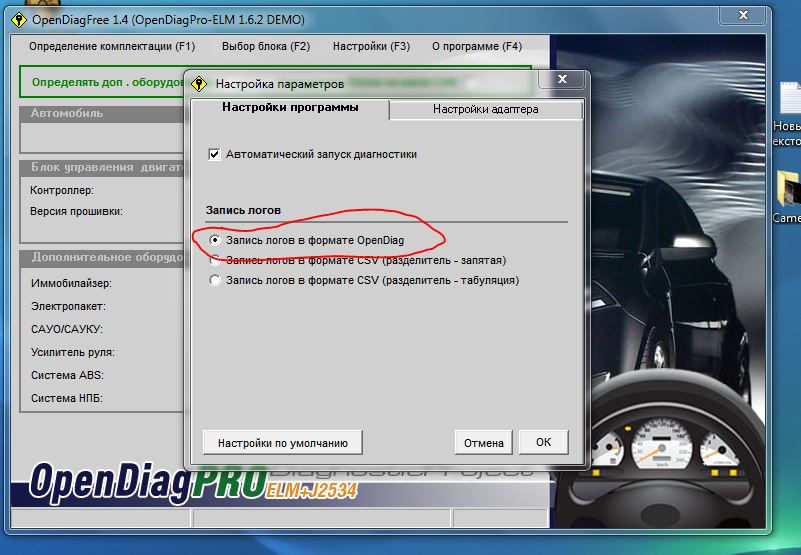The height and width of the screenshot is (555, 801).
Task: Click the OpenDiag icon in main title bar
Action: pyautogui.click(x=19, y=20)
